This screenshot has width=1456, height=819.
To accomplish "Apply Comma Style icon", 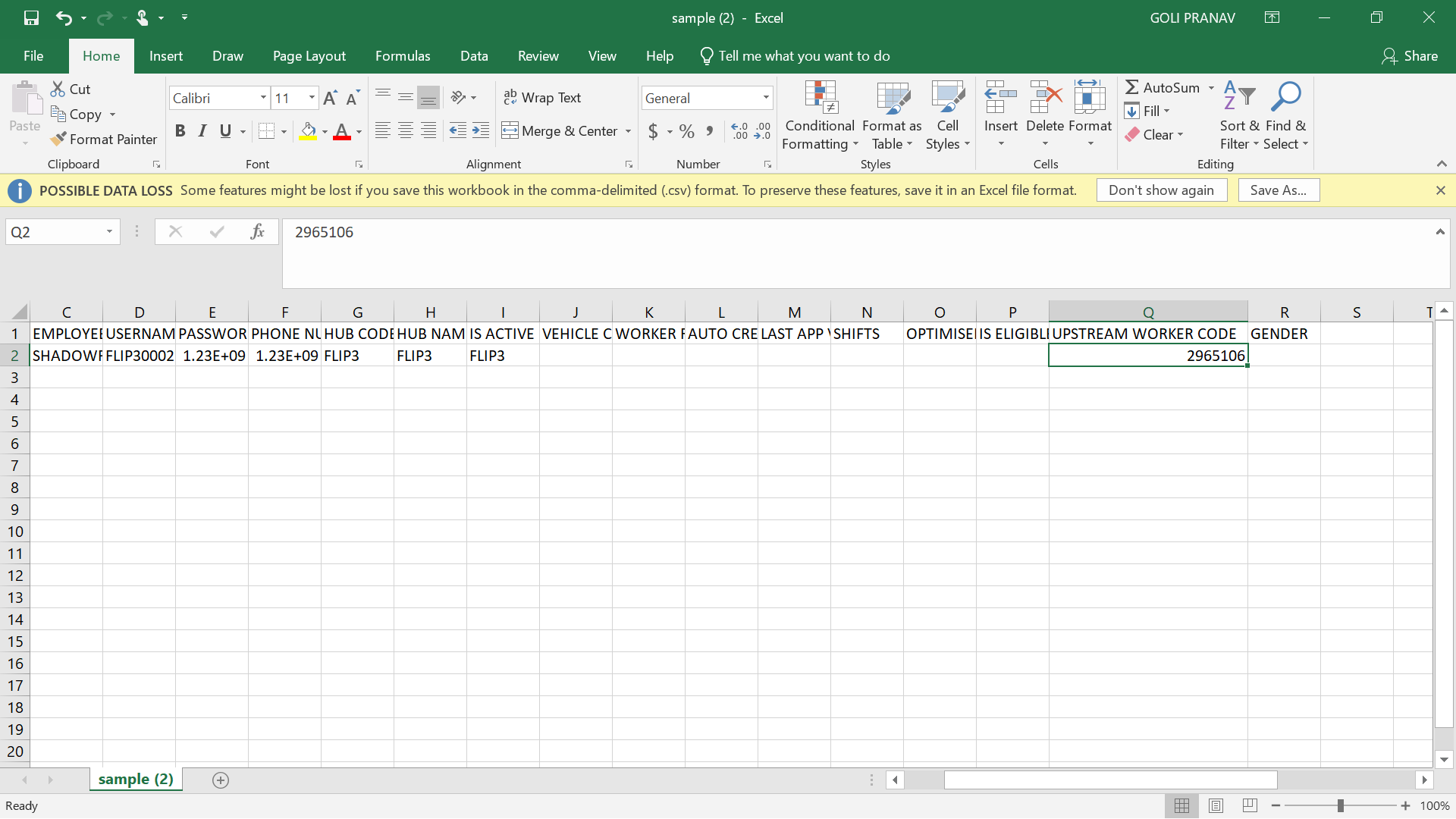I will pos(710,131).
